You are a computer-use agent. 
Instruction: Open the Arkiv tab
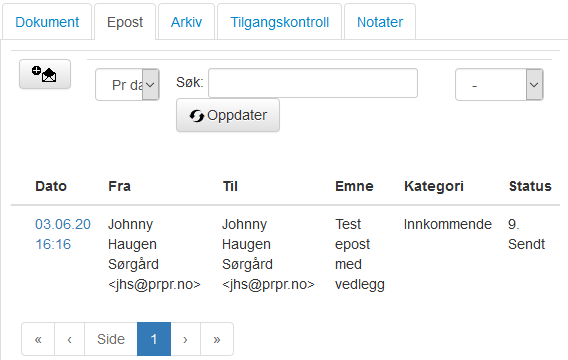187,22
